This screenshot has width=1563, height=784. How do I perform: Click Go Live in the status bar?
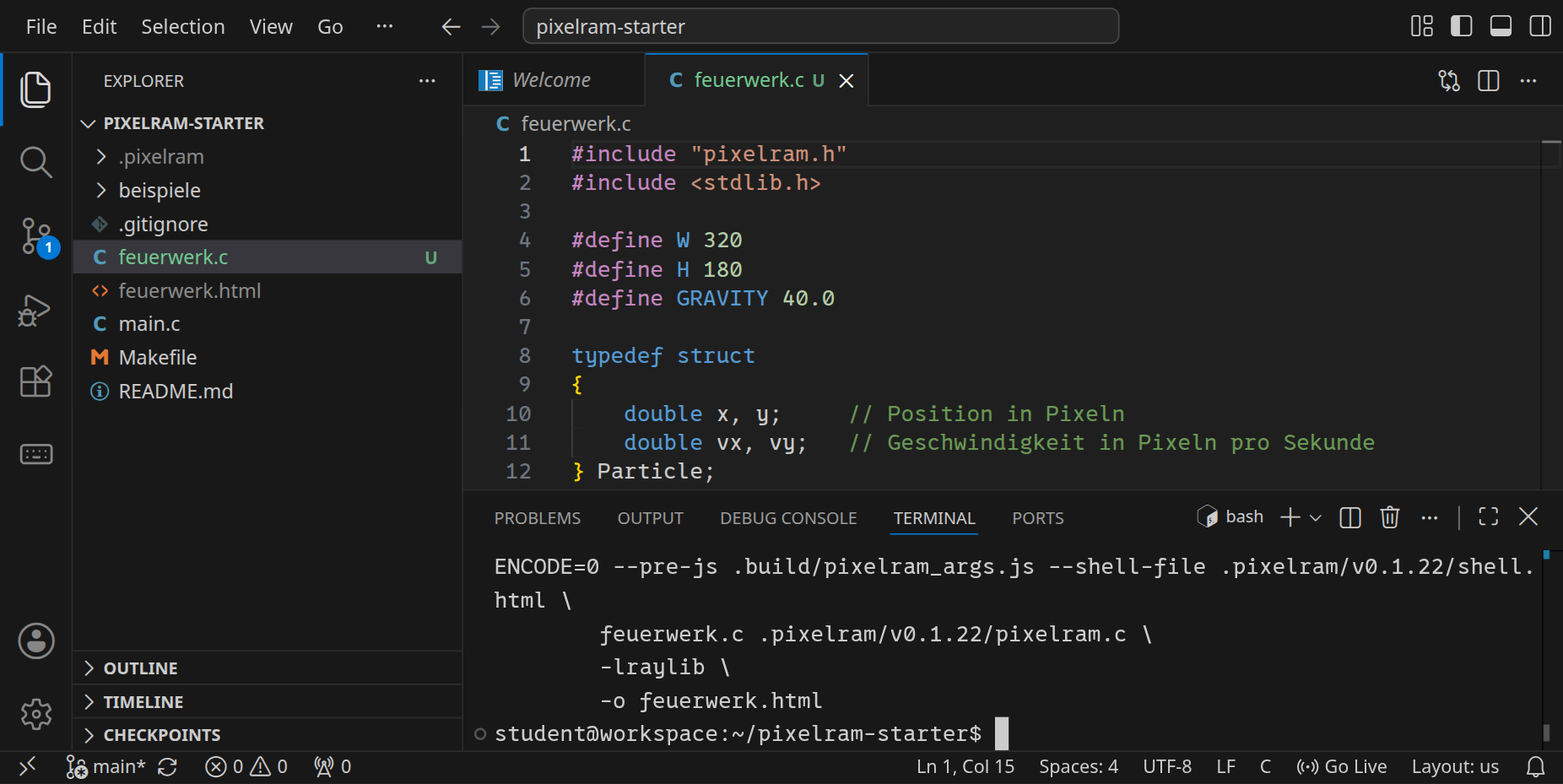(1342, 767)
